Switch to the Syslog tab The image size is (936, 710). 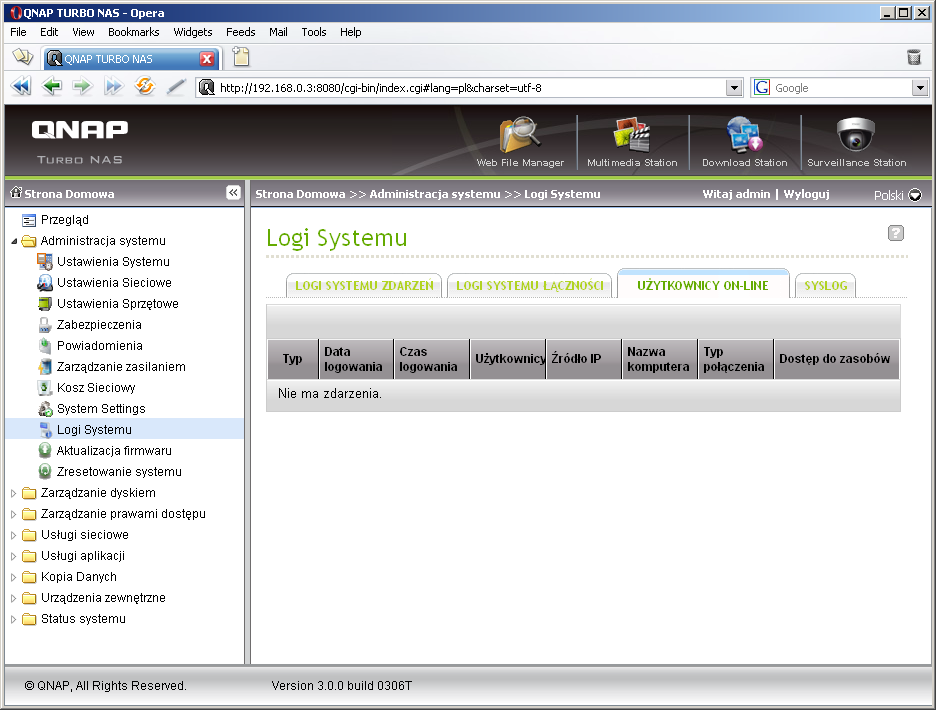tap(826, 285)
